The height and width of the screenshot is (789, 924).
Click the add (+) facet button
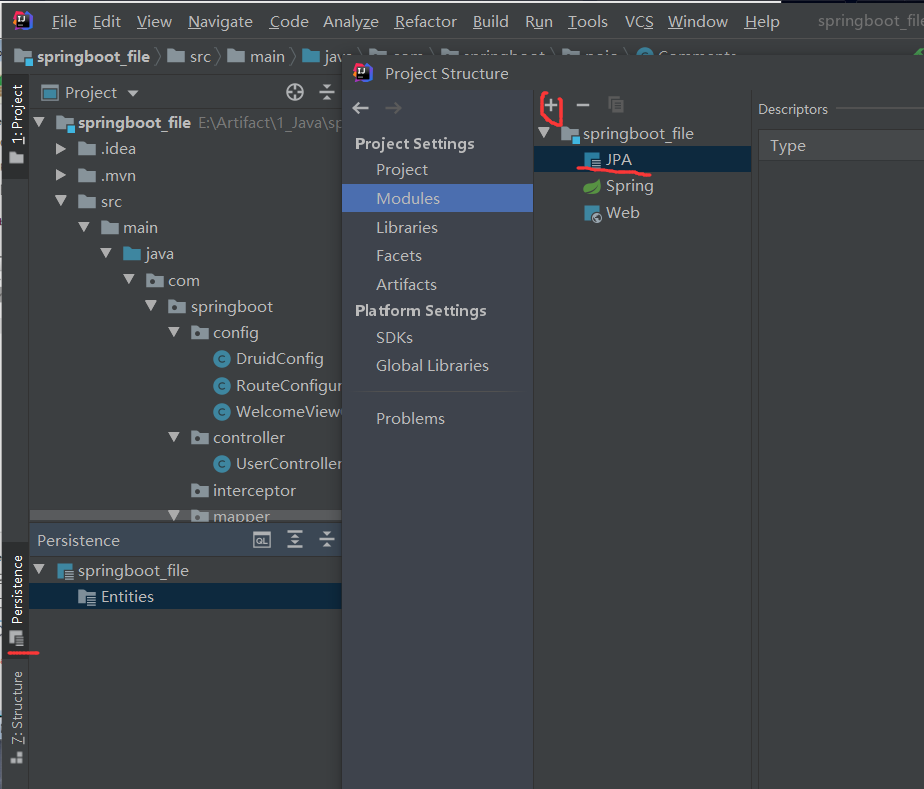pos(551,105)
